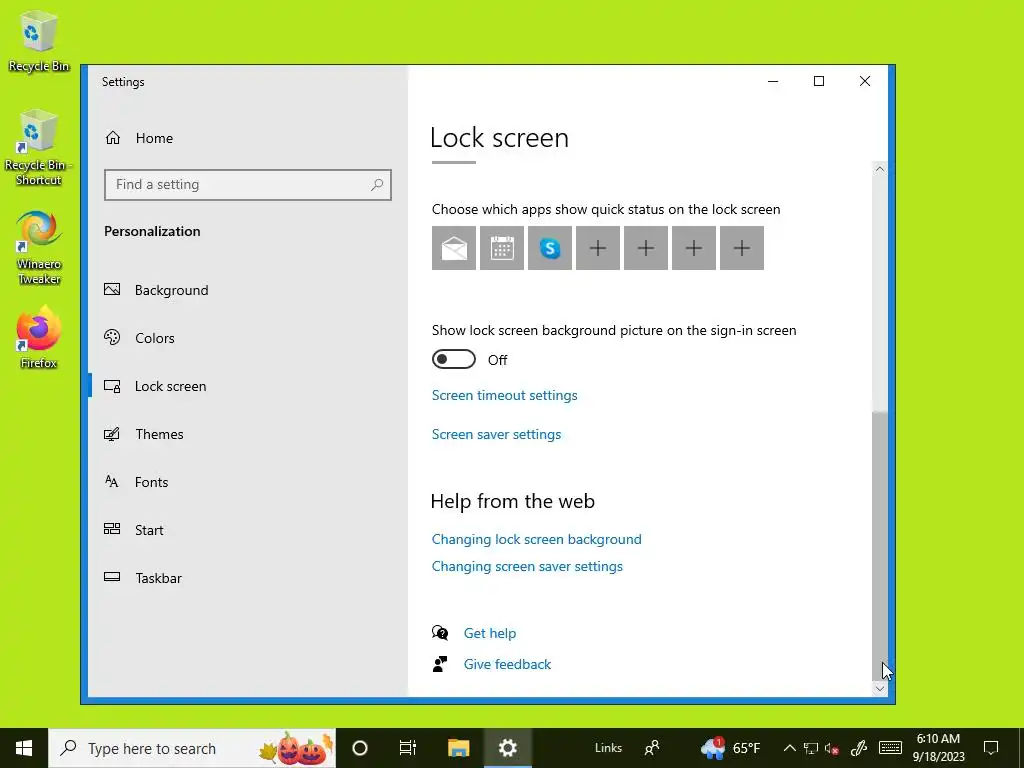Open the Windows Ink Workspace pen icon
Viewport: 1024px width, 768px height.
click(x=859, y=748)
